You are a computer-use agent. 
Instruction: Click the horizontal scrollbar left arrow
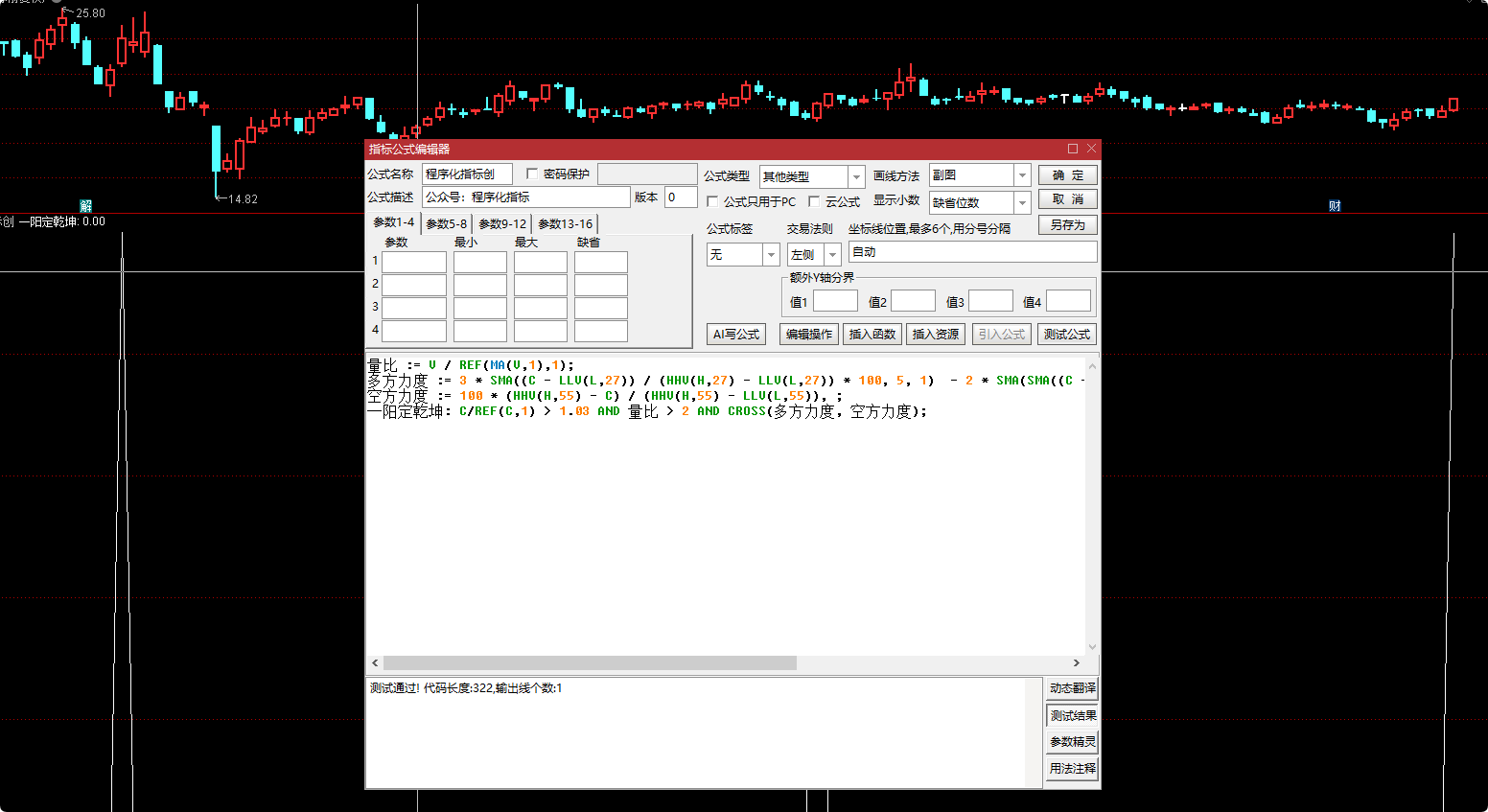tap(375, 663)
